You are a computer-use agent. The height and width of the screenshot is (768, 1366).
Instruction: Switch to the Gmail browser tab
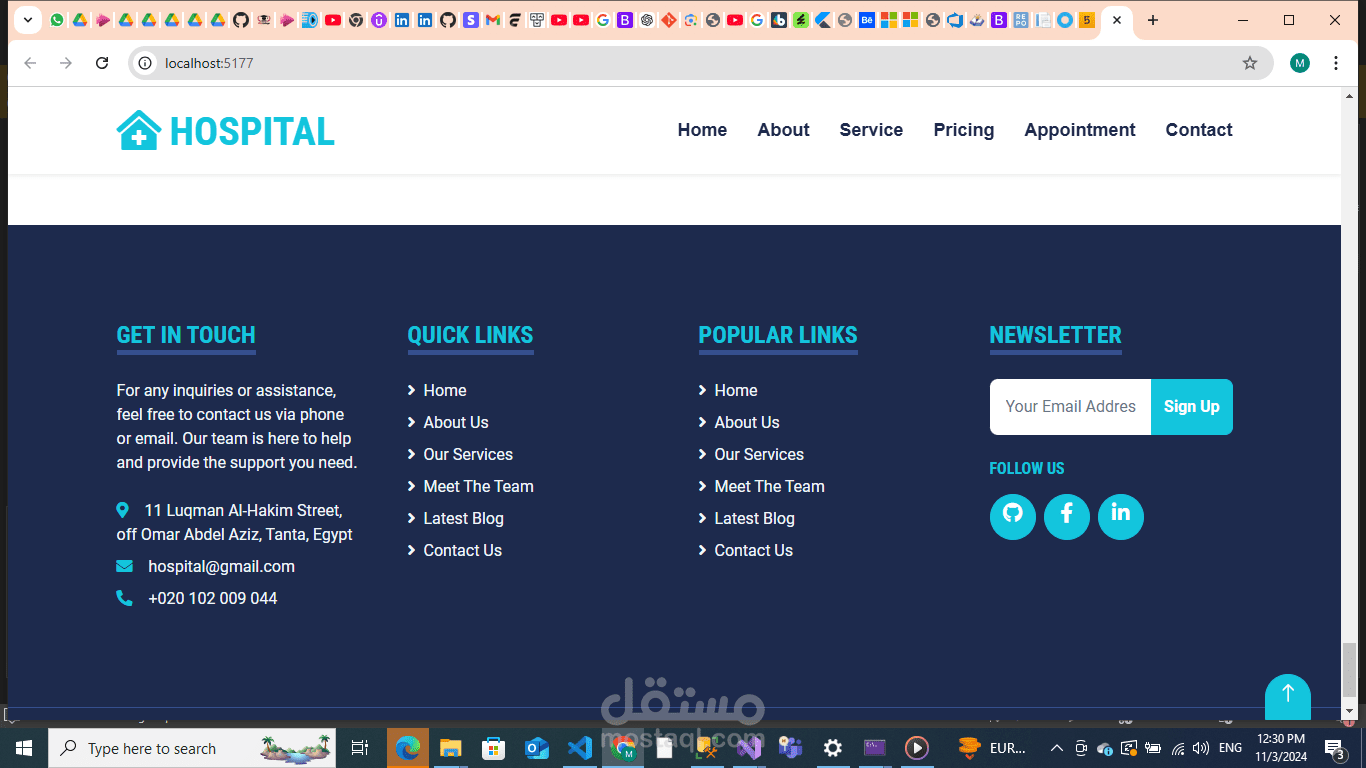coord(493,20)
